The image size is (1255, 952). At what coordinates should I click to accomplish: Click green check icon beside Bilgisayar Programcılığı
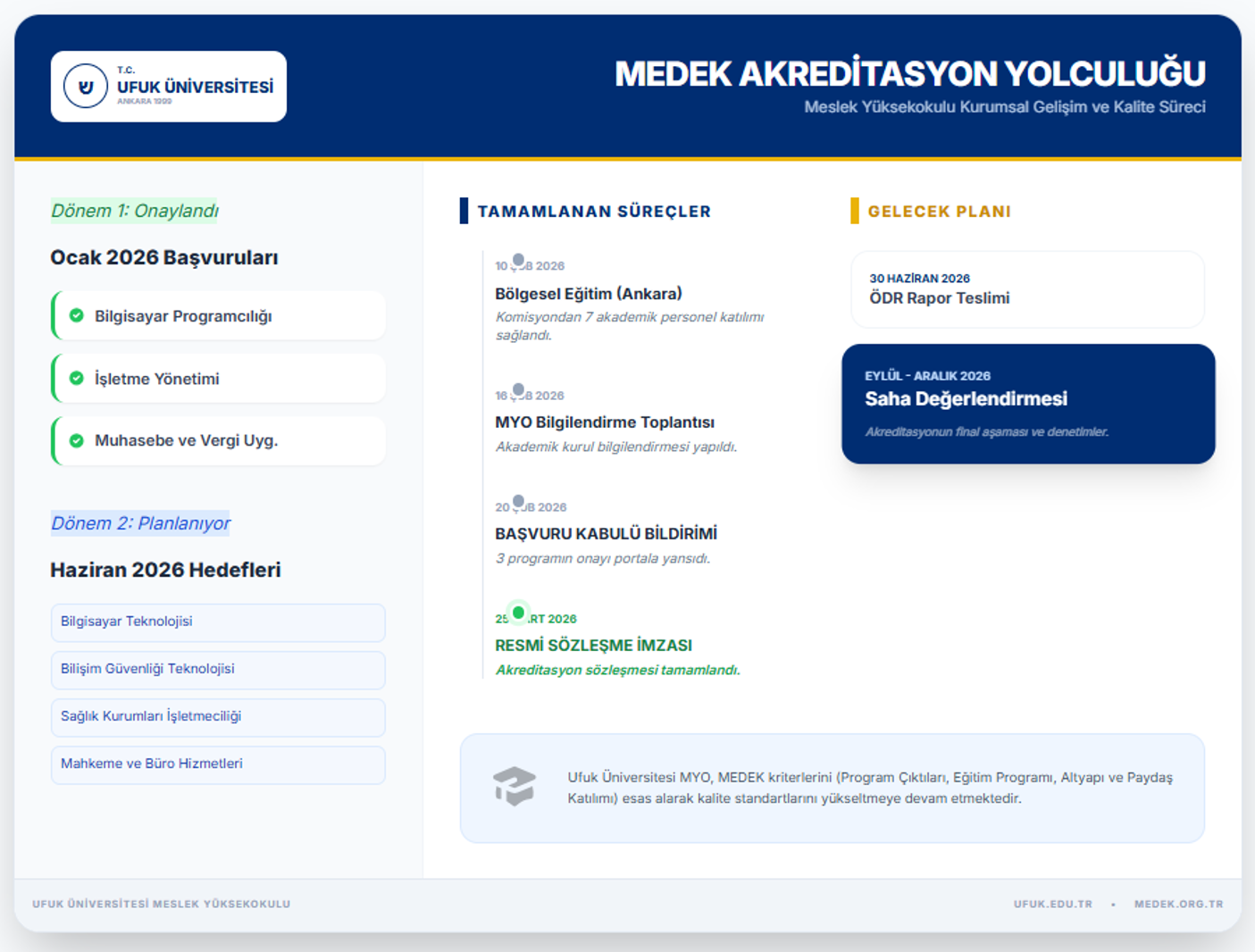coord(77,315)
